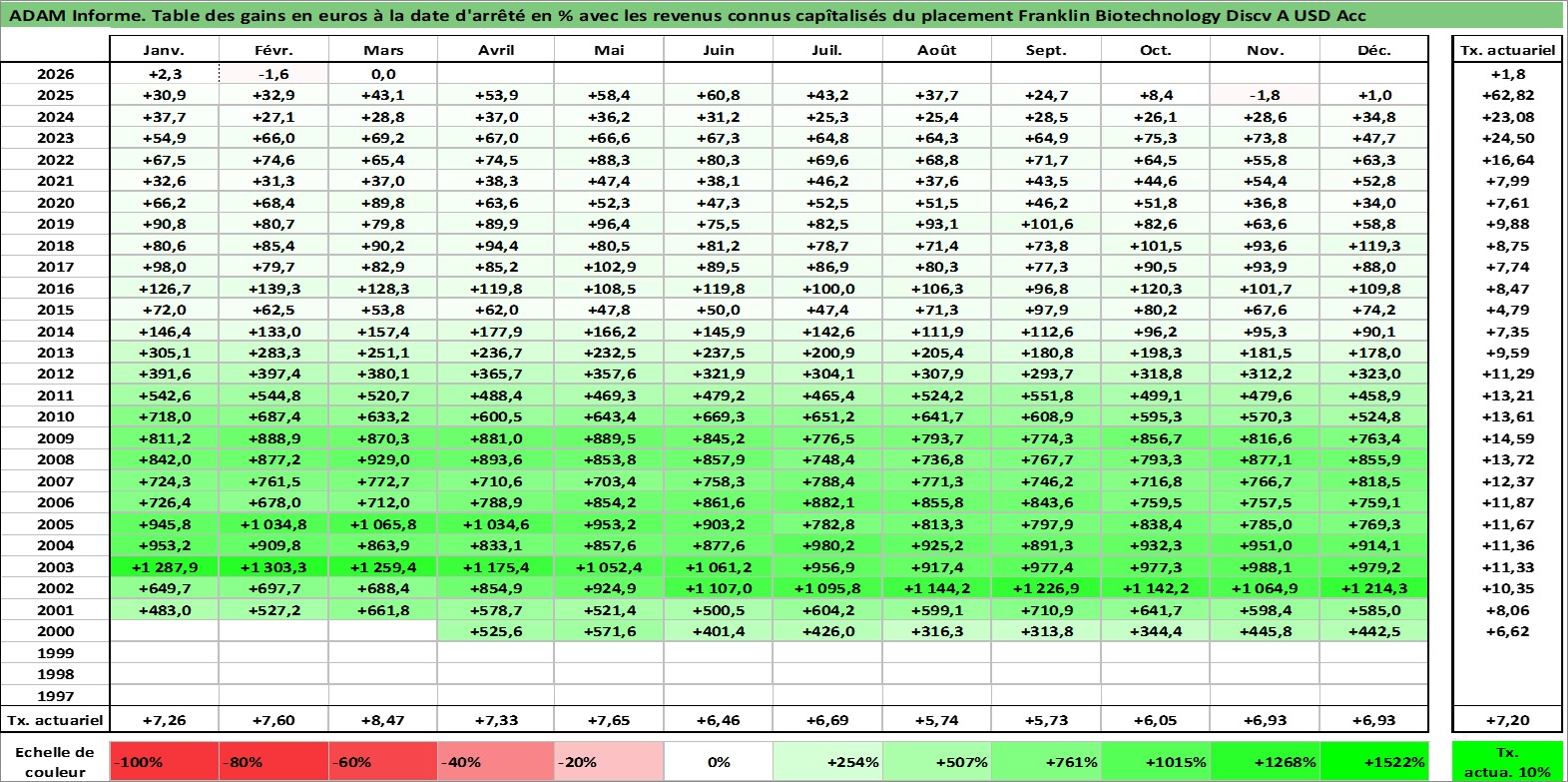Click the '+551,8' cell for Sept. 2011

point(1046,395)
